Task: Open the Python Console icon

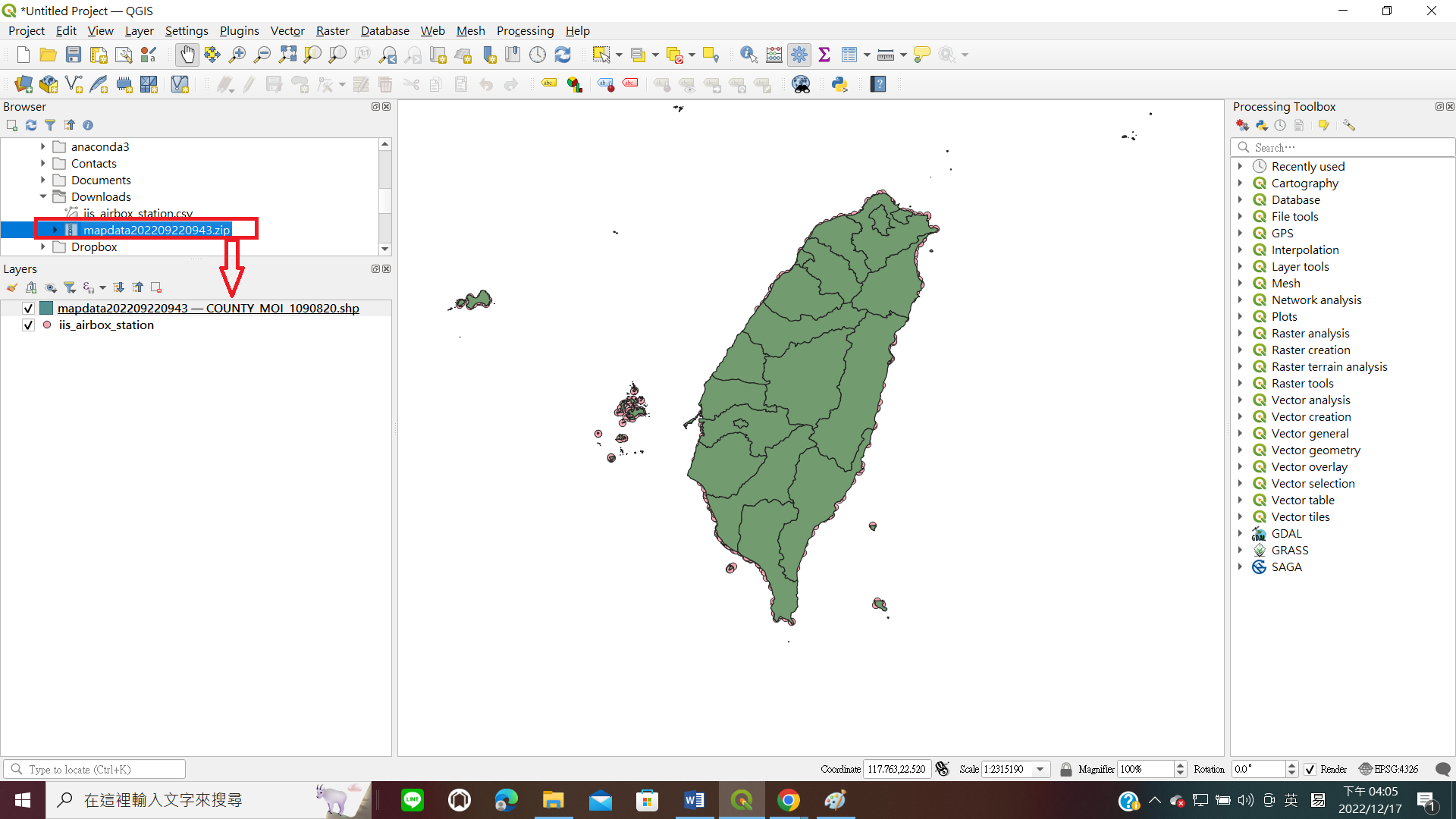Action: [x=839, y=84]
